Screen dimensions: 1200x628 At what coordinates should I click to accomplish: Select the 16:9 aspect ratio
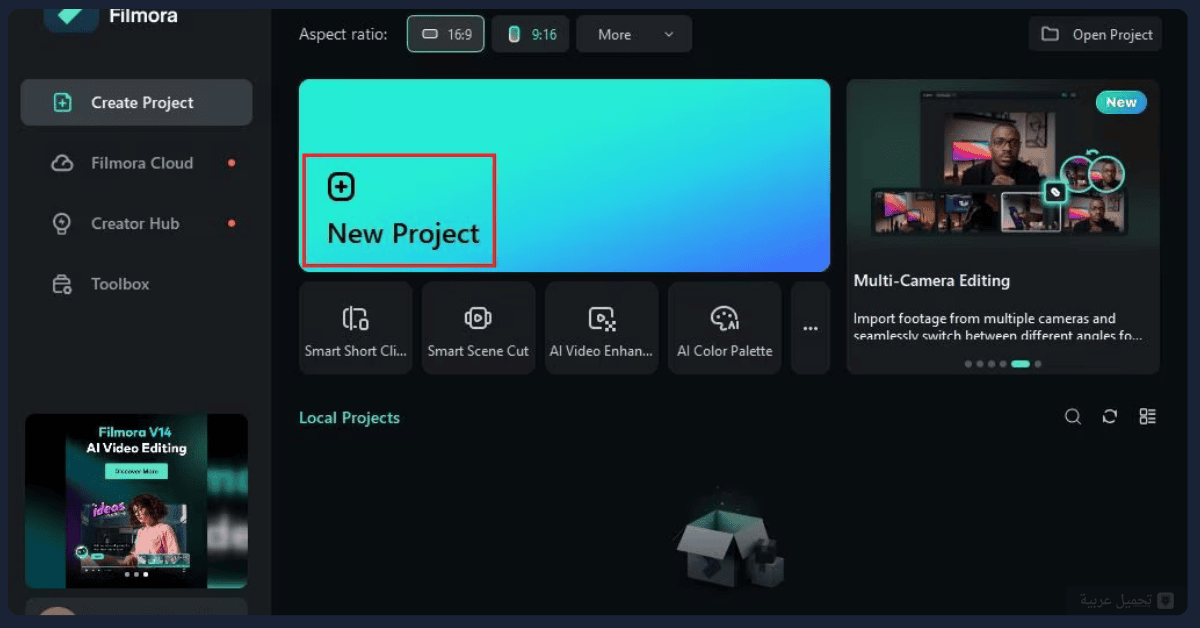(x=446, y=34)
